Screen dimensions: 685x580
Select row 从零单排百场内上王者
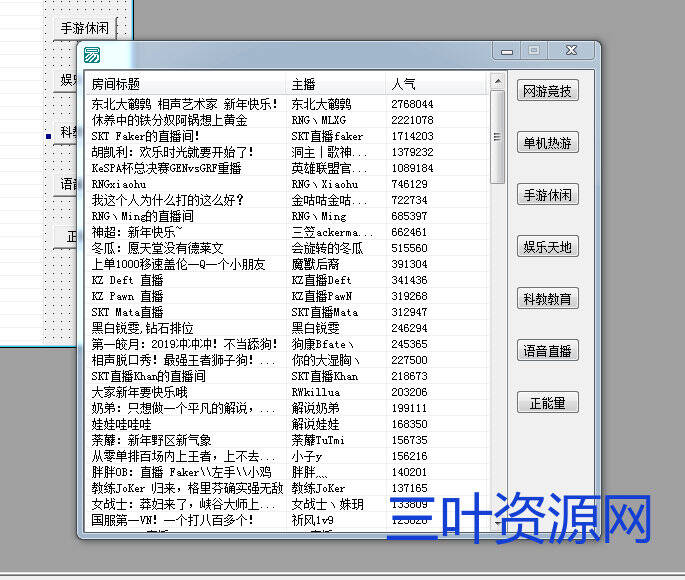click(286, 456)
